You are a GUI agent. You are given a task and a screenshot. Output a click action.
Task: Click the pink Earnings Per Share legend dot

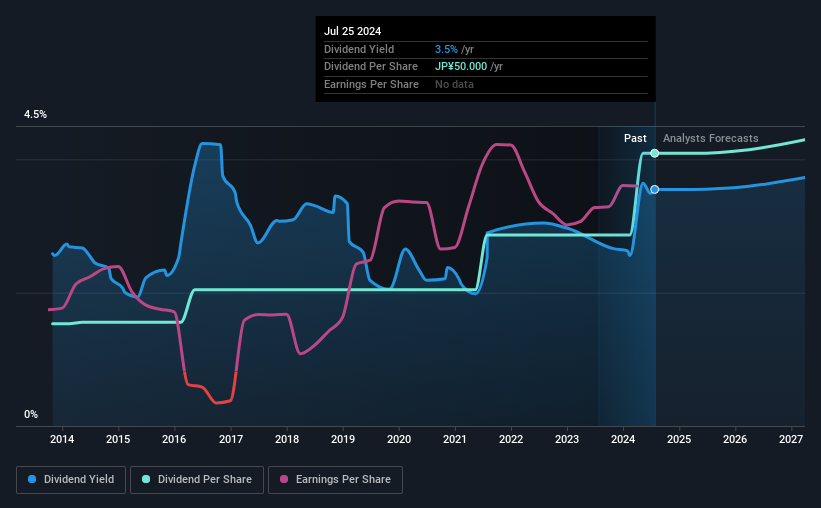284,479
